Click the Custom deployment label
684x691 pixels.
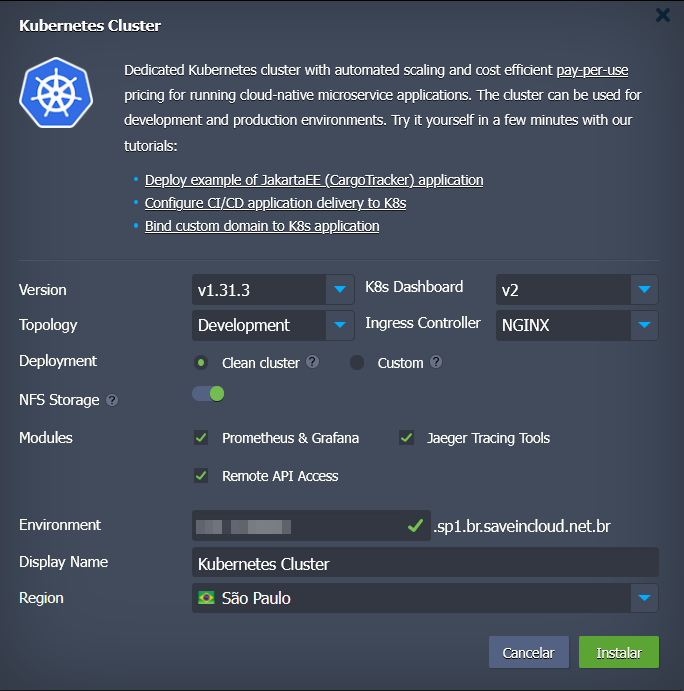pyautogui.click(x=400, y=363)
